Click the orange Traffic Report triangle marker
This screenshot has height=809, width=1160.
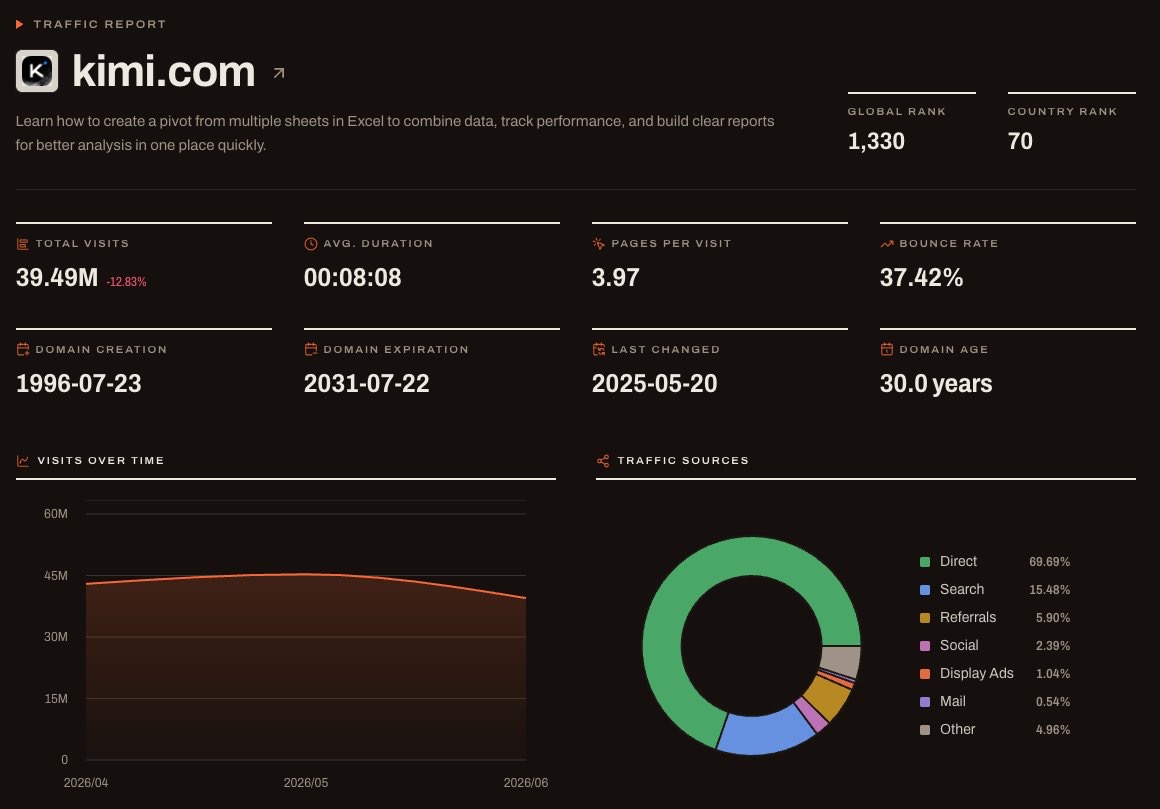point(19,24)
